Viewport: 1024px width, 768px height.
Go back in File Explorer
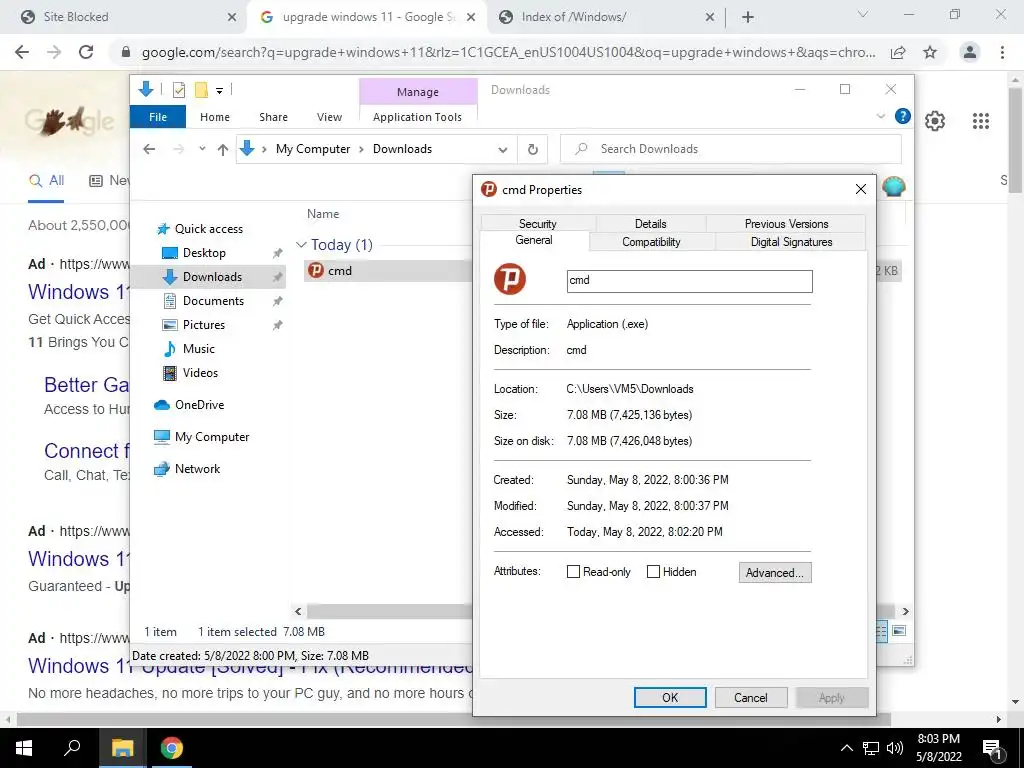[x=149, y=150]
